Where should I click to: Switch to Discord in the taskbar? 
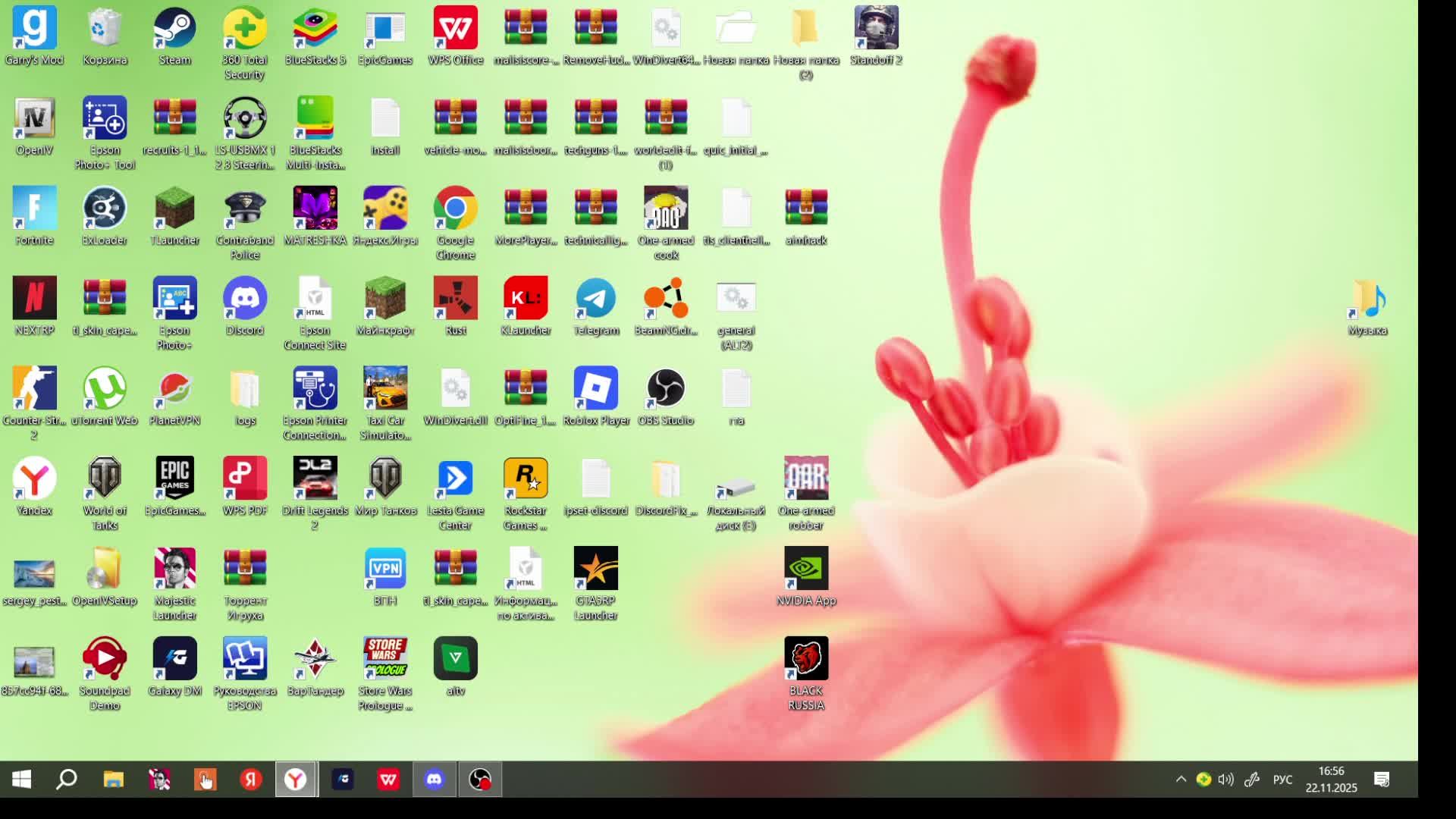pyautogui.click(x=434, y=780)
